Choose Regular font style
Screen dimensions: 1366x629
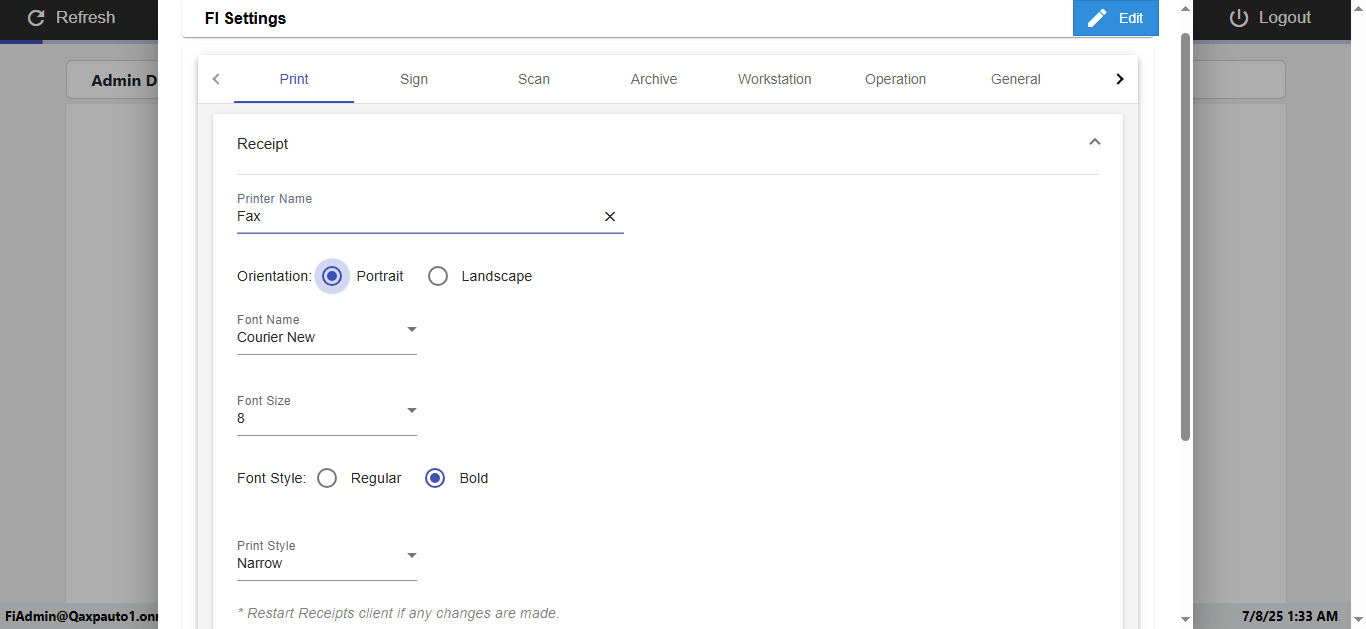click(327, 478)
